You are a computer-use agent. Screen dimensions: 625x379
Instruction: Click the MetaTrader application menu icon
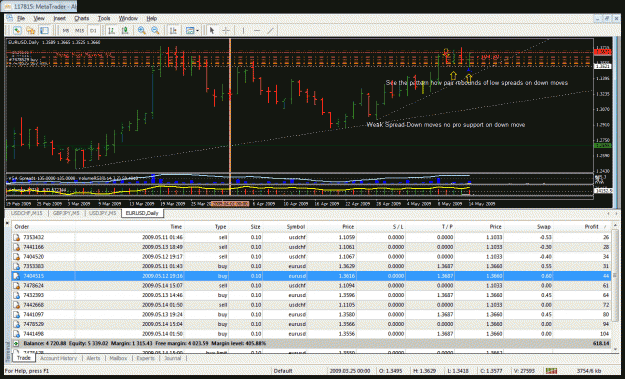10,18
